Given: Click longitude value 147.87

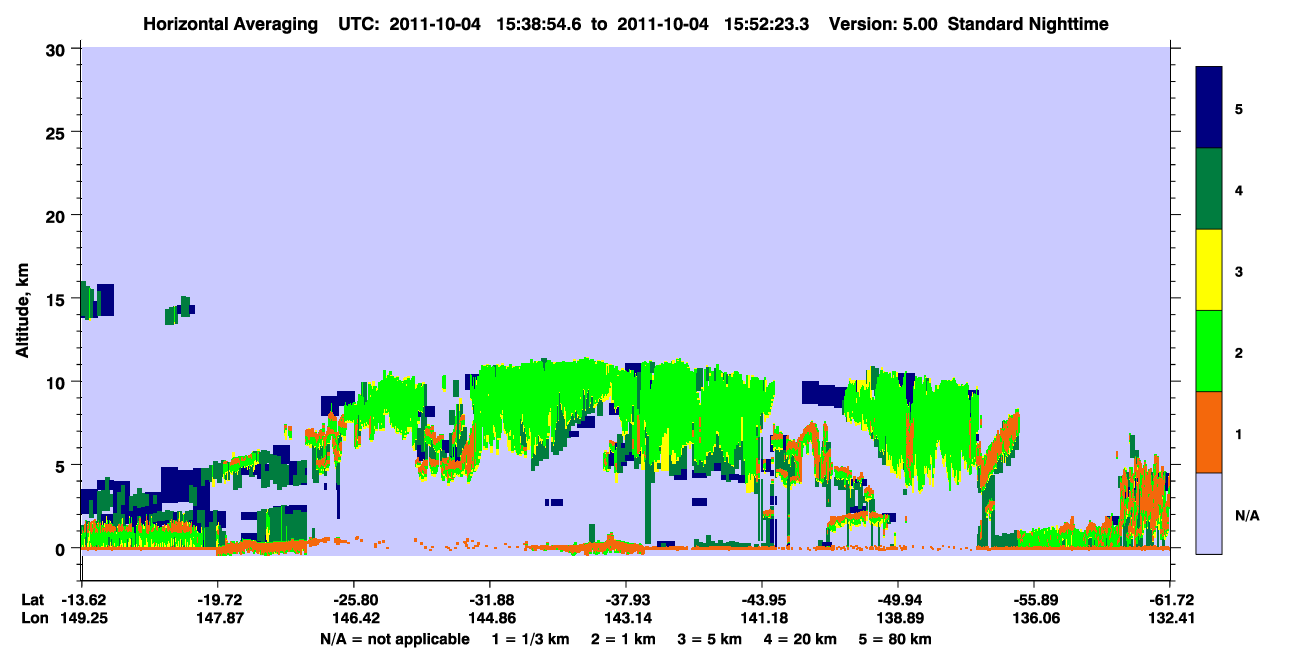Looking at the screenshot, I should point(218,618).
